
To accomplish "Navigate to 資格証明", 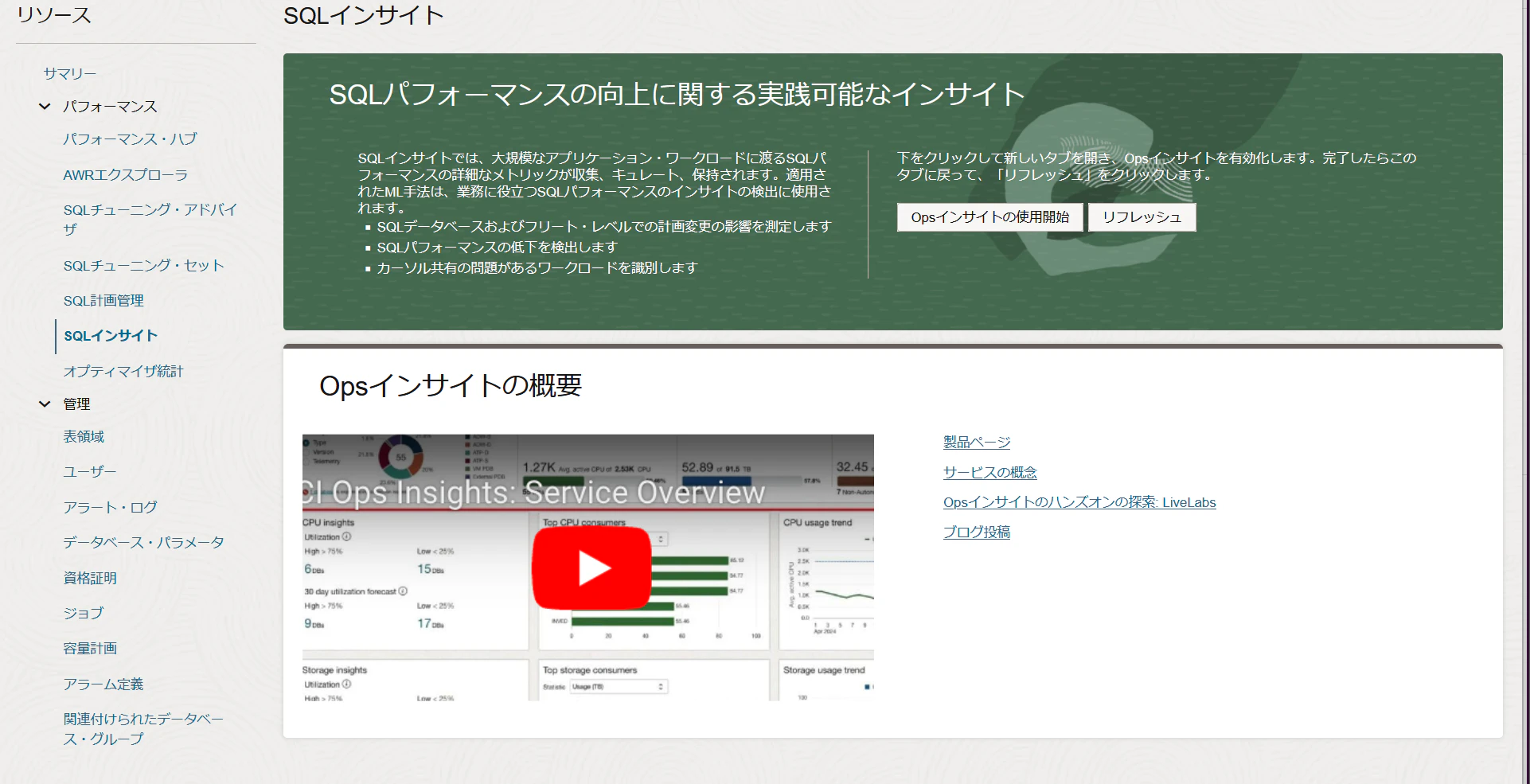I will coord(90,579).
